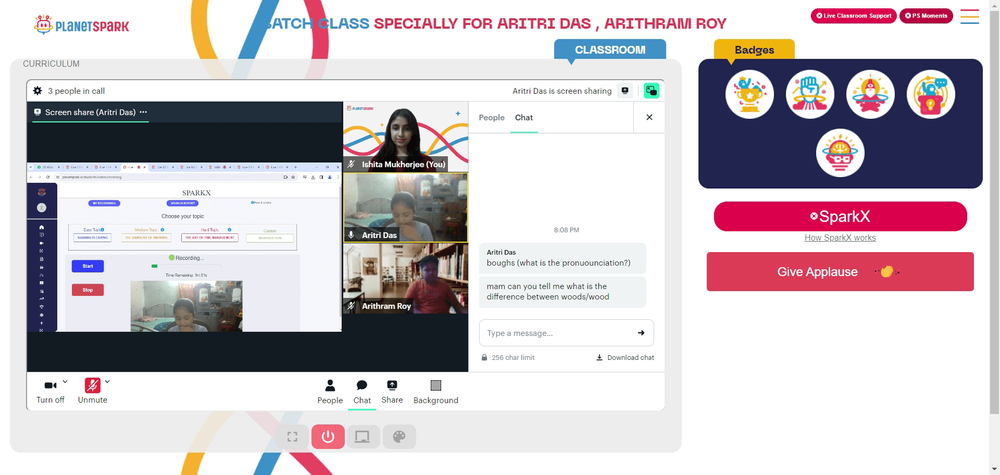Expand camera options chevron beside Turn off

click(65, 382)
